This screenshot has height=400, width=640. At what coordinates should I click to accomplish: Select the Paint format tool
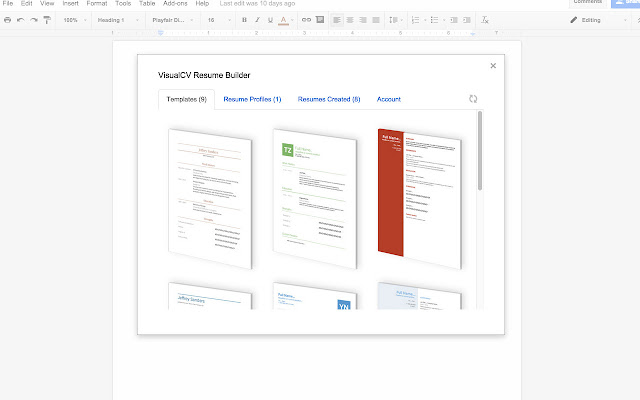pos(47,20)
